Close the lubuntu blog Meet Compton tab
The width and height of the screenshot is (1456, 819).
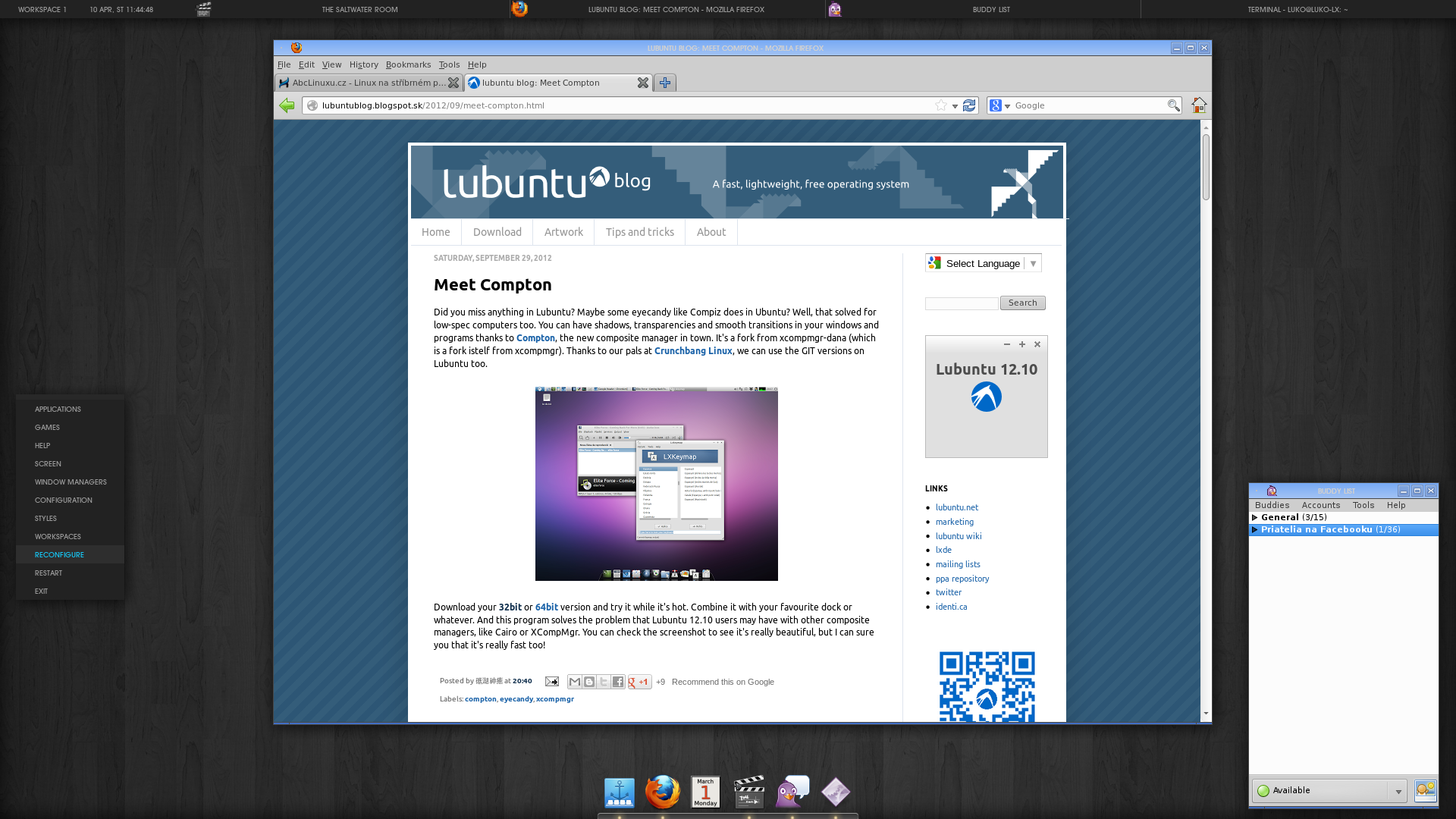click(x=643, y=83)
